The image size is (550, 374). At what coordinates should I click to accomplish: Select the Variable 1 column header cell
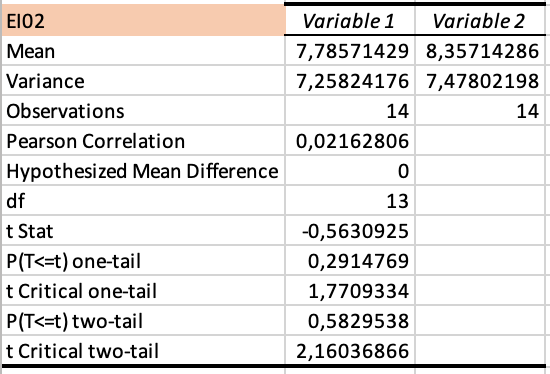tap(350, 20)
